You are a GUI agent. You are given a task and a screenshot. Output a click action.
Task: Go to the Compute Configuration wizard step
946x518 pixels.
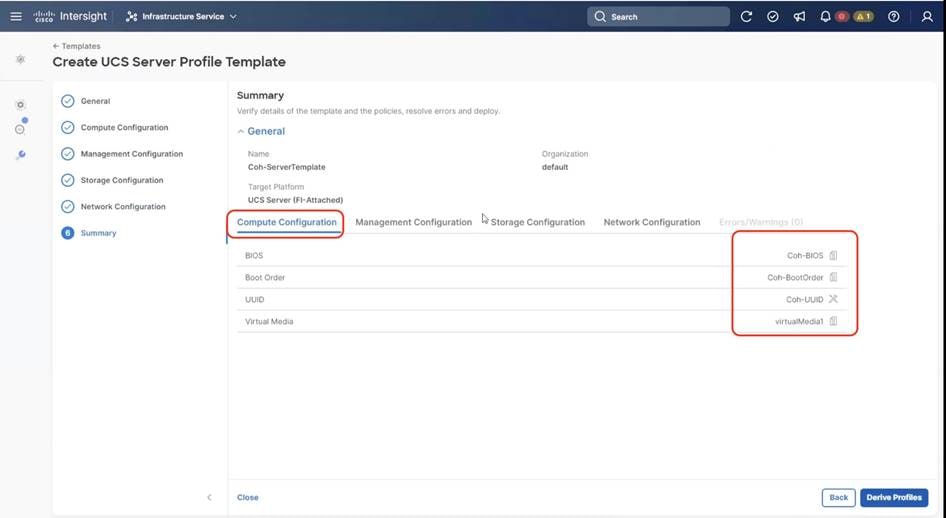coord(115,127)
